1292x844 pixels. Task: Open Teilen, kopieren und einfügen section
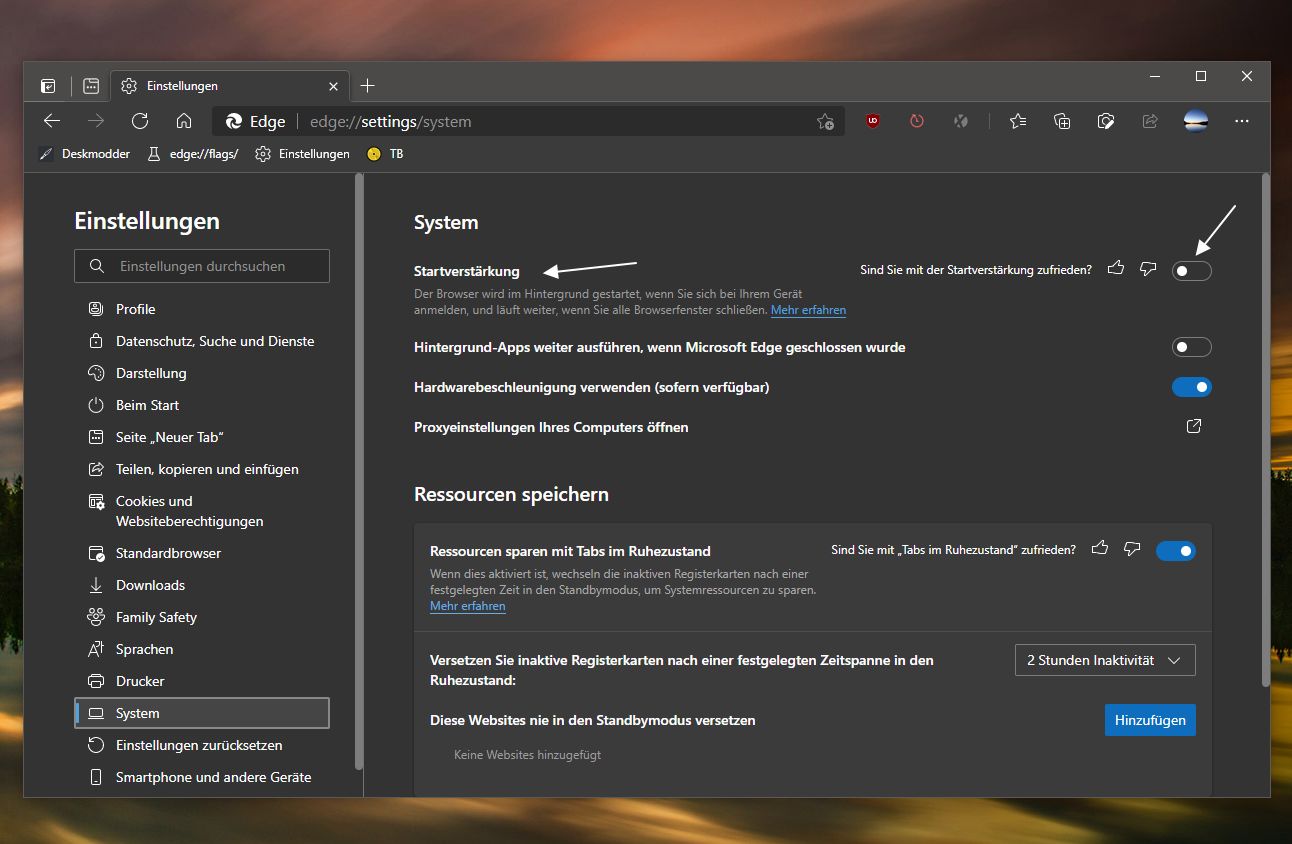[202, 469]
